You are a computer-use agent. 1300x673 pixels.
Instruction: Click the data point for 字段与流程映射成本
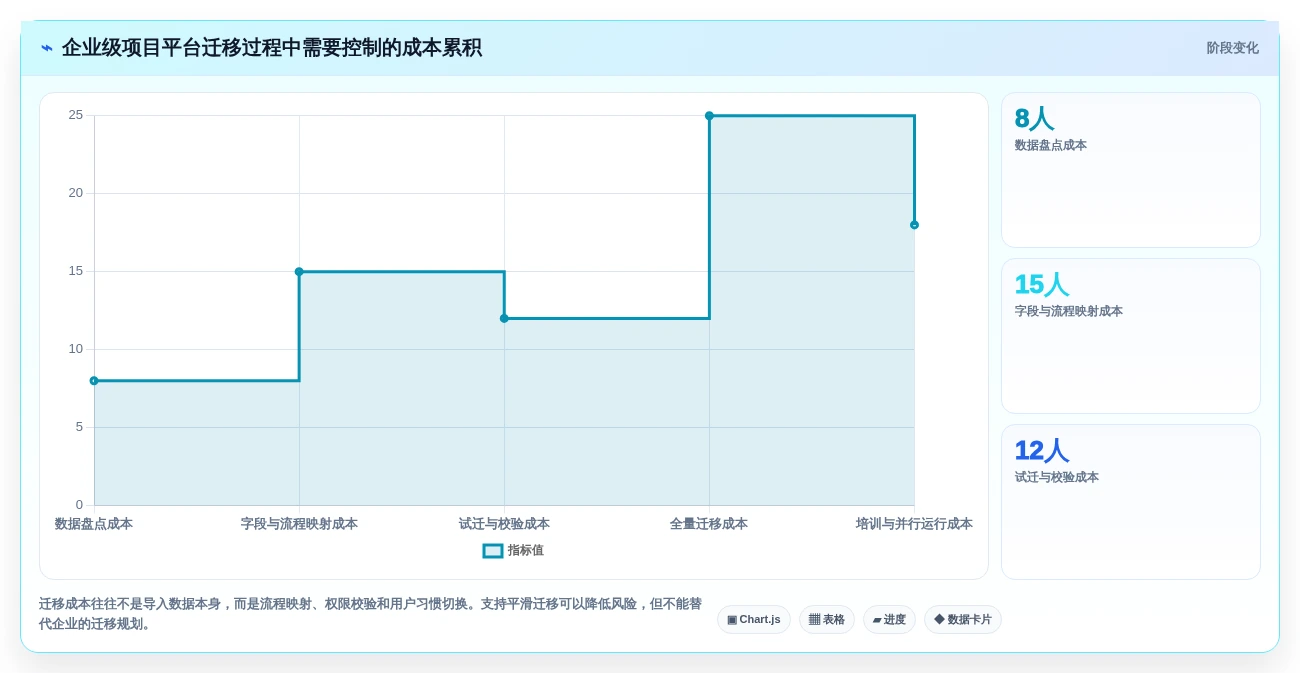pyautogui.click(x=299, y=271)
